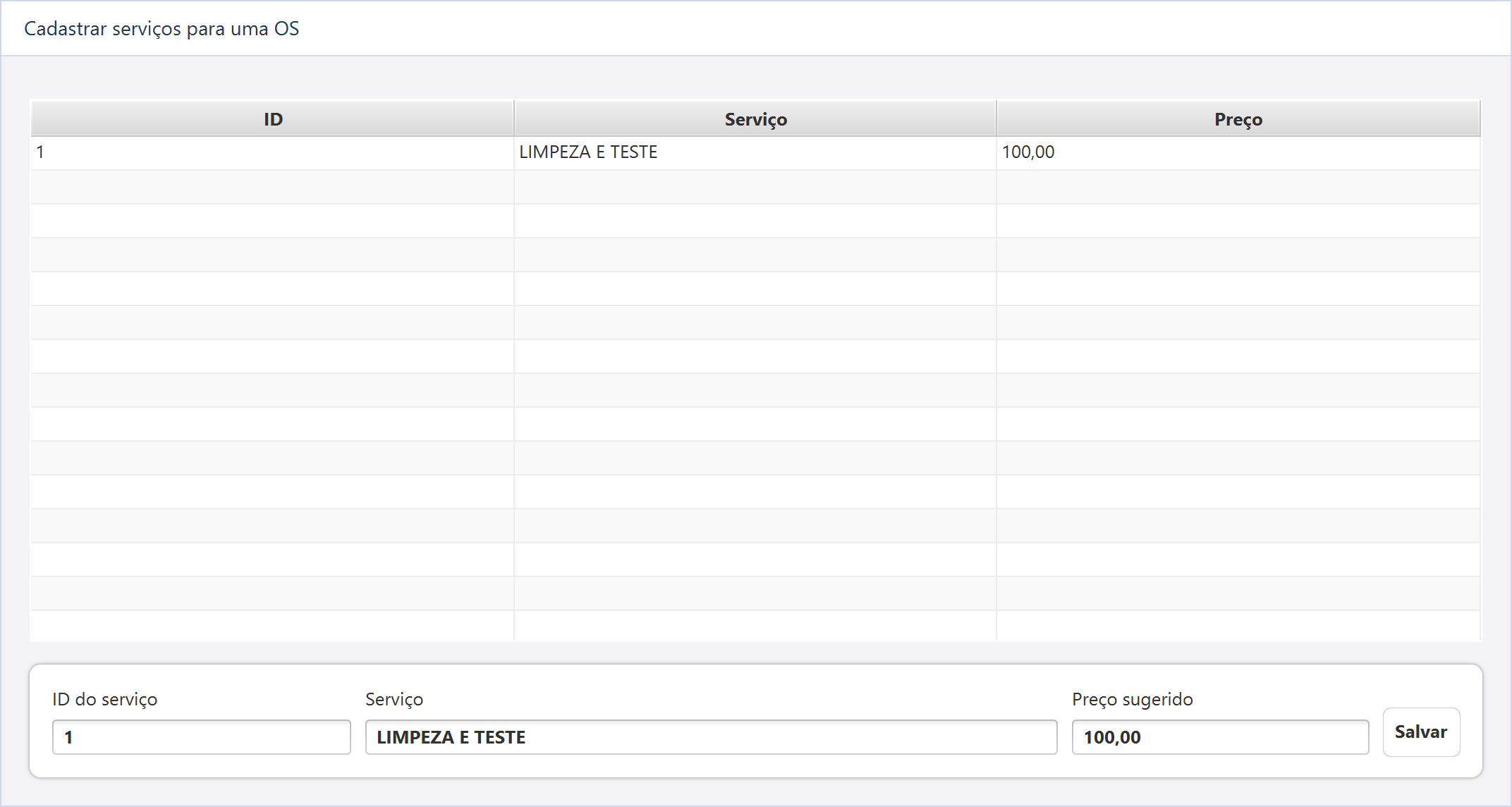The width and height of the screenshot is (1512, 807).
Task: Click the Salvar button
Action: click(1421, 732)
